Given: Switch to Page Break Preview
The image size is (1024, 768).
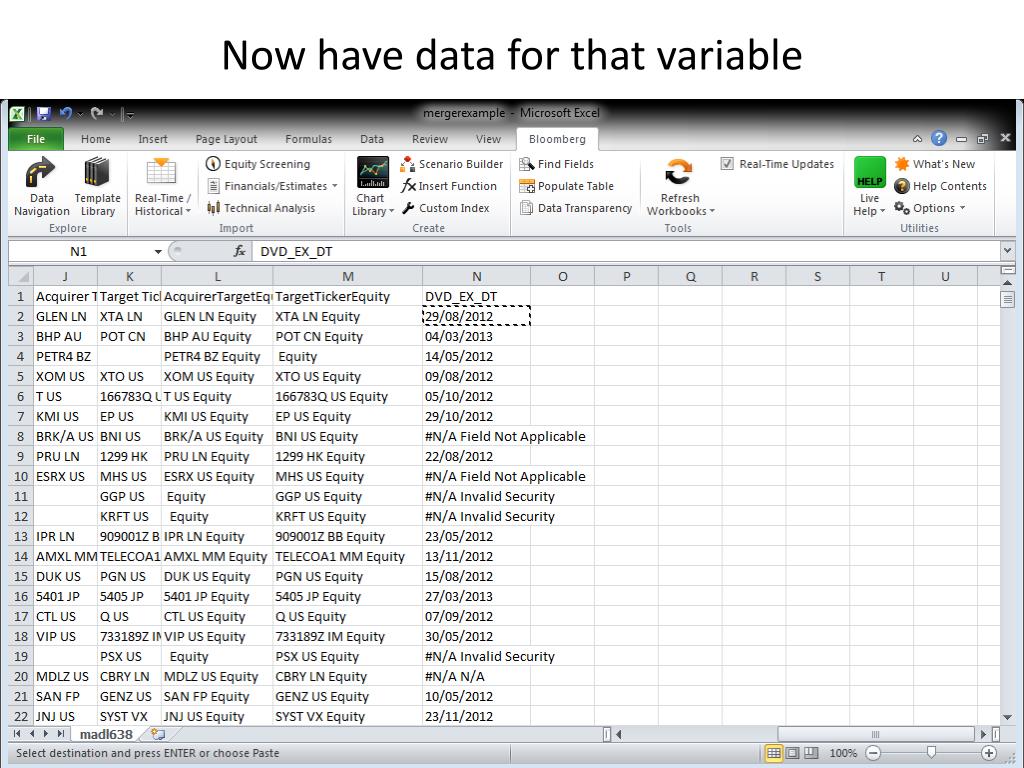Looking at the screenshot, I should (811, 753).
